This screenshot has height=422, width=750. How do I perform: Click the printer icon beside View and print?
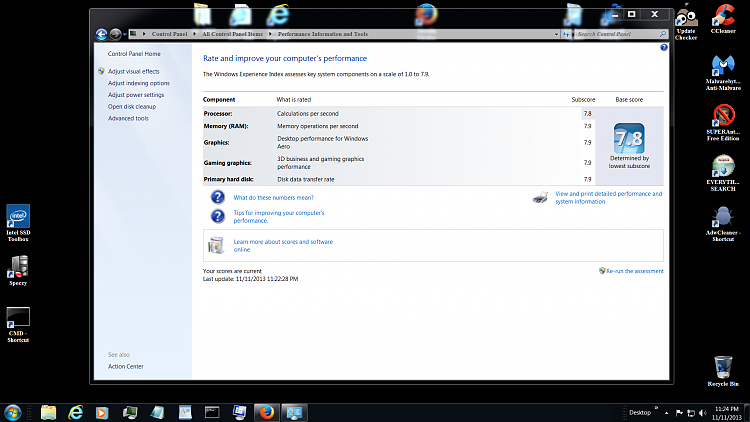[540, 198]
